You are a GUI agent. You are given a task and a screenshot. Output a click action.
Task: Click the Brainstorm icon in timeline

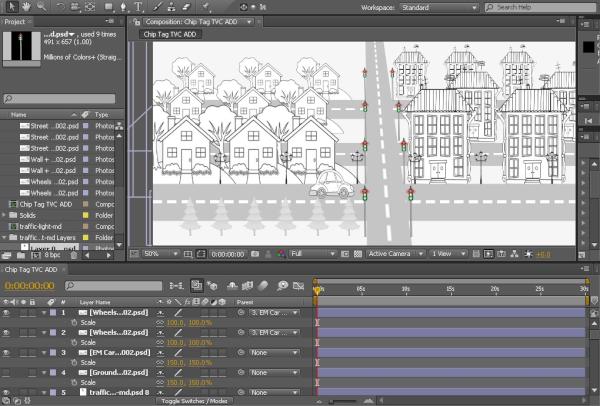click(282, 285)
